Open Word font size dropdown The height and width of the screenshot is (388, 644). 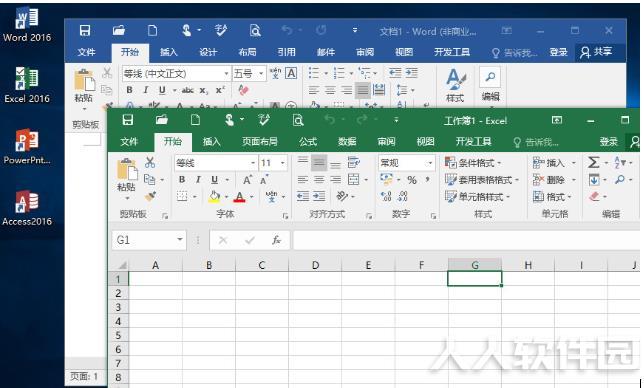(261, 74)
